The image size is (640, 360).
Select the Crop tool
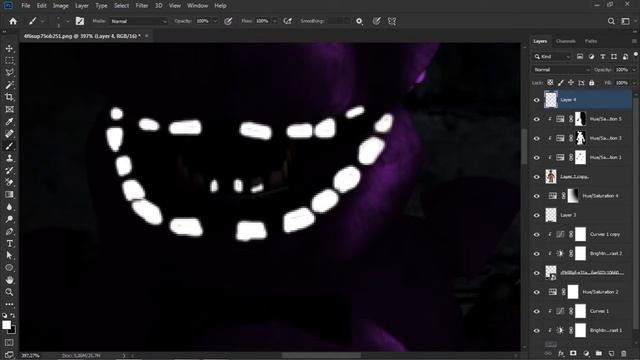coord(9,97)
